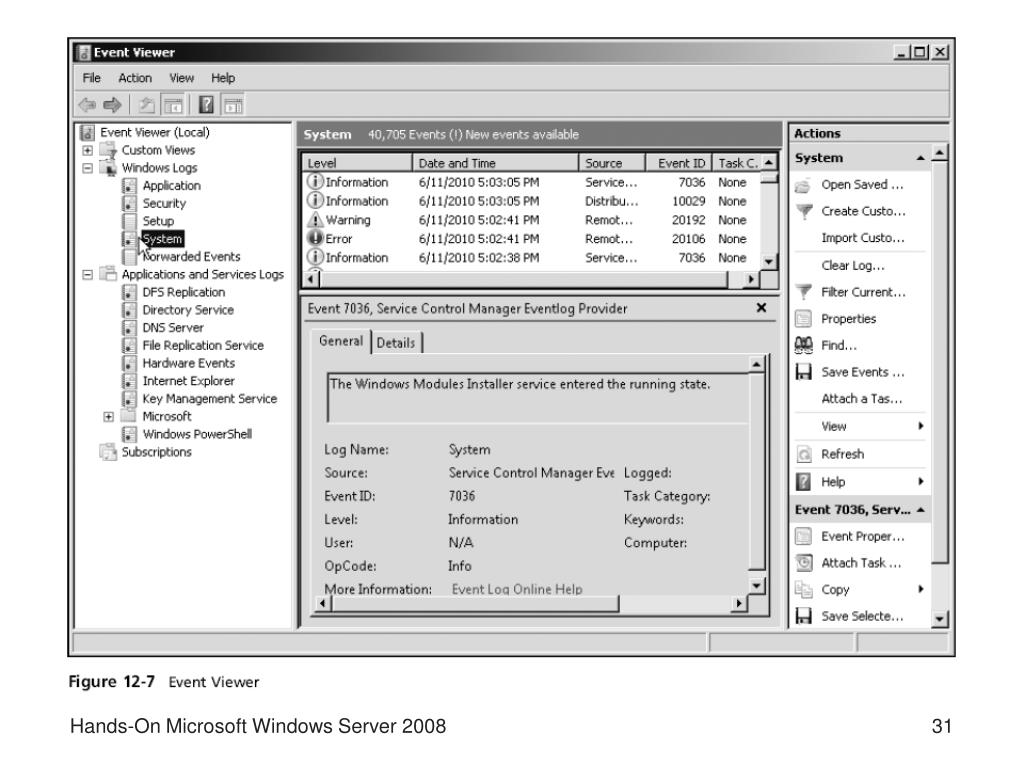
Task: Click Attach a Task to this Log action
Action: tap(861, 399)
